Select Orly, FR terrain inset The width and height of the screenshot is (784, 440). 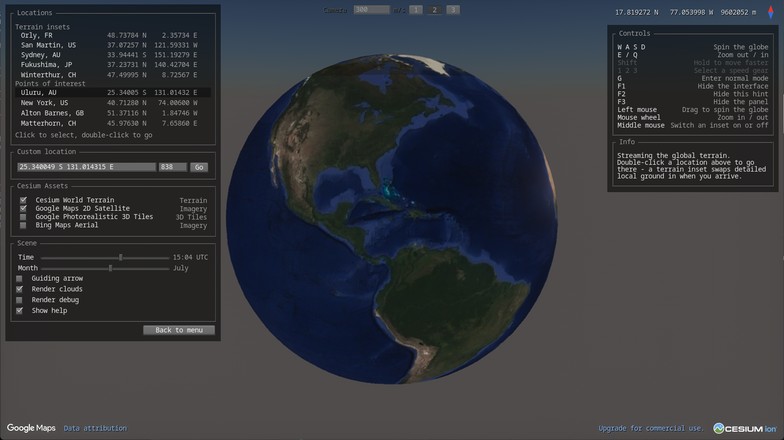click(112, 36)
